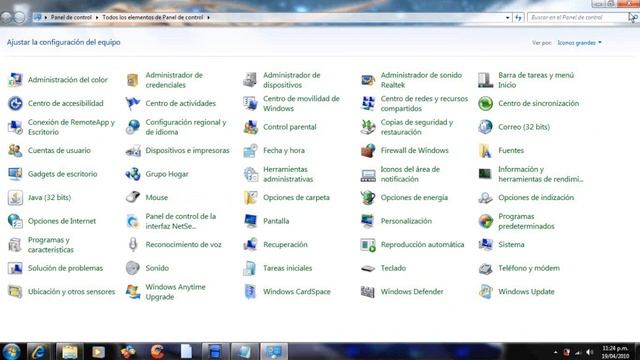This screenshot has width=640, height=360.
Task: Open Panel de control de la interfaz NetSe... link
Action: tap(180, 221)
